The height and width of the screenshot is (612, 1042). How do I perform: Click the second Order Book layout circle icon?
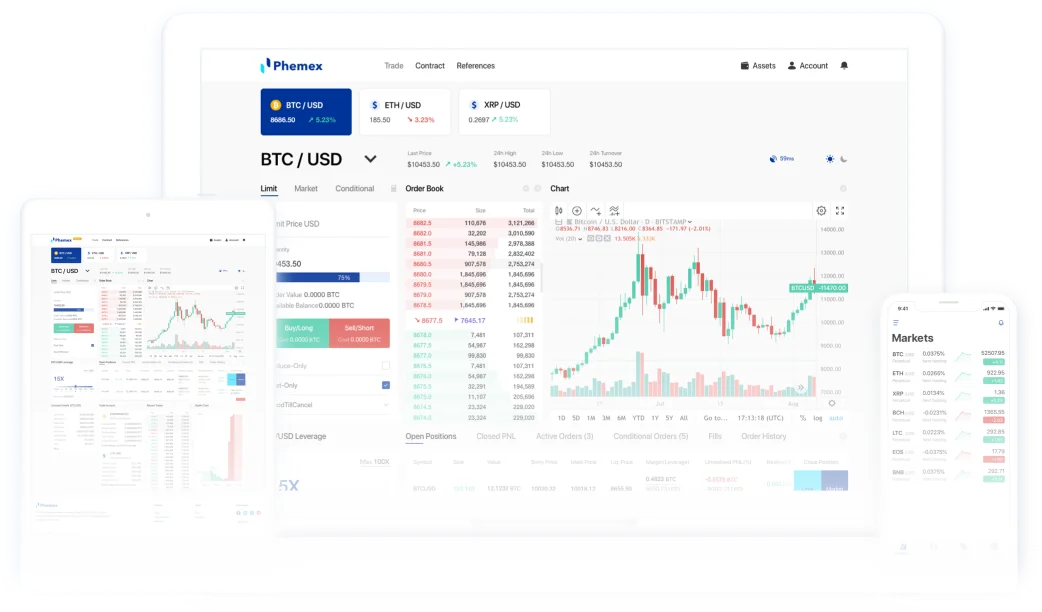click(x=538, y=189)
